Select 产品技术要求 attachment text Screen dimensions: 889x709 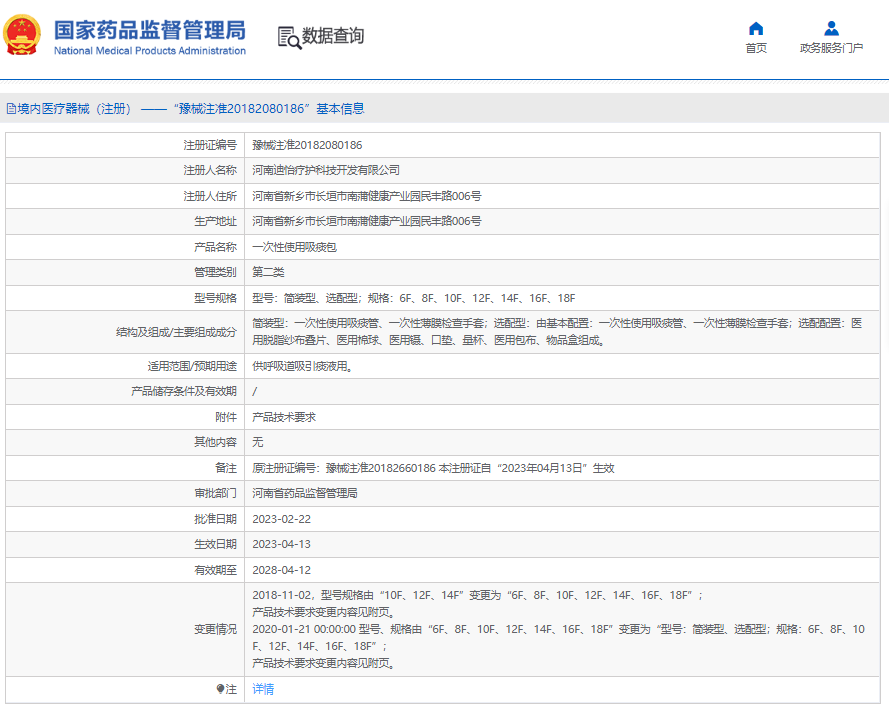[x=284, y=417]
